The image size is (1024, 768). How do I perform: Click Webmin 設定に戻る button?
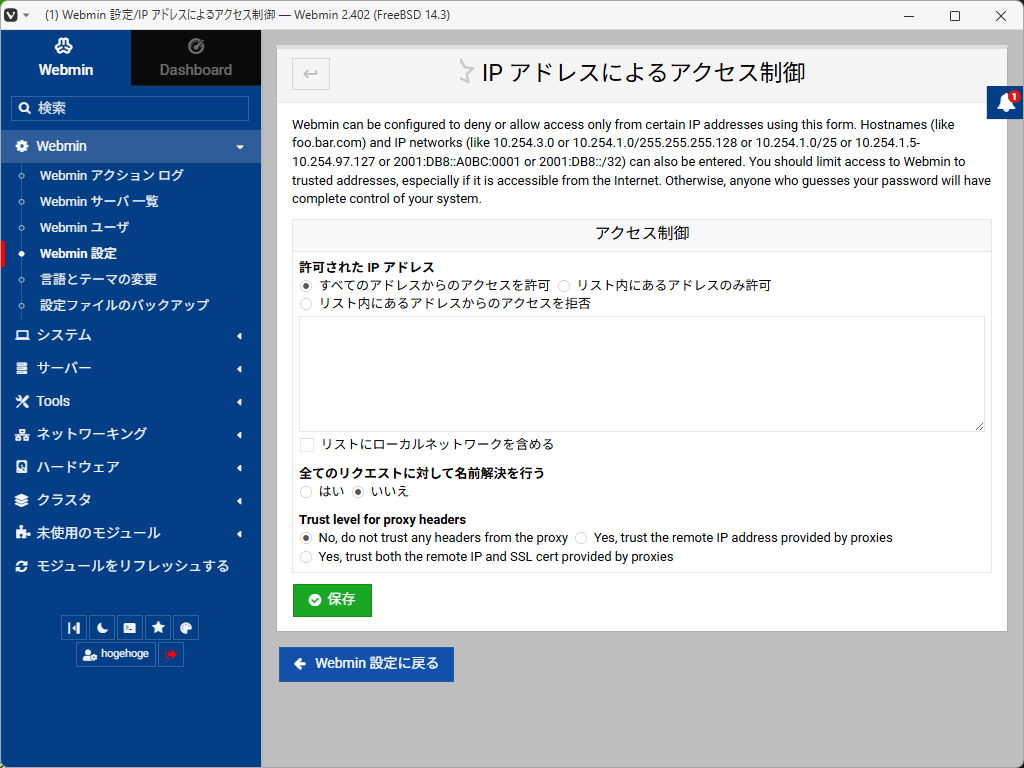pos(366,664)
